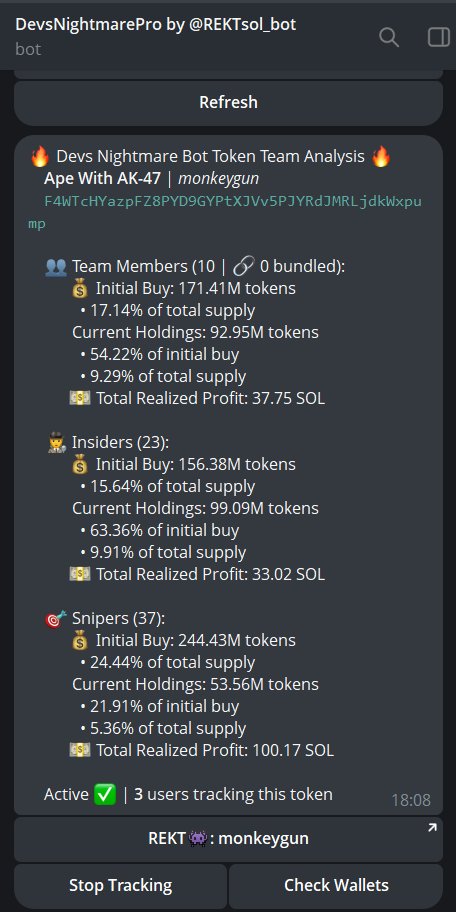Viewport: 456px width, 912px height.
Task: Click the Check Wallets button
Action: tap(336, 886)
